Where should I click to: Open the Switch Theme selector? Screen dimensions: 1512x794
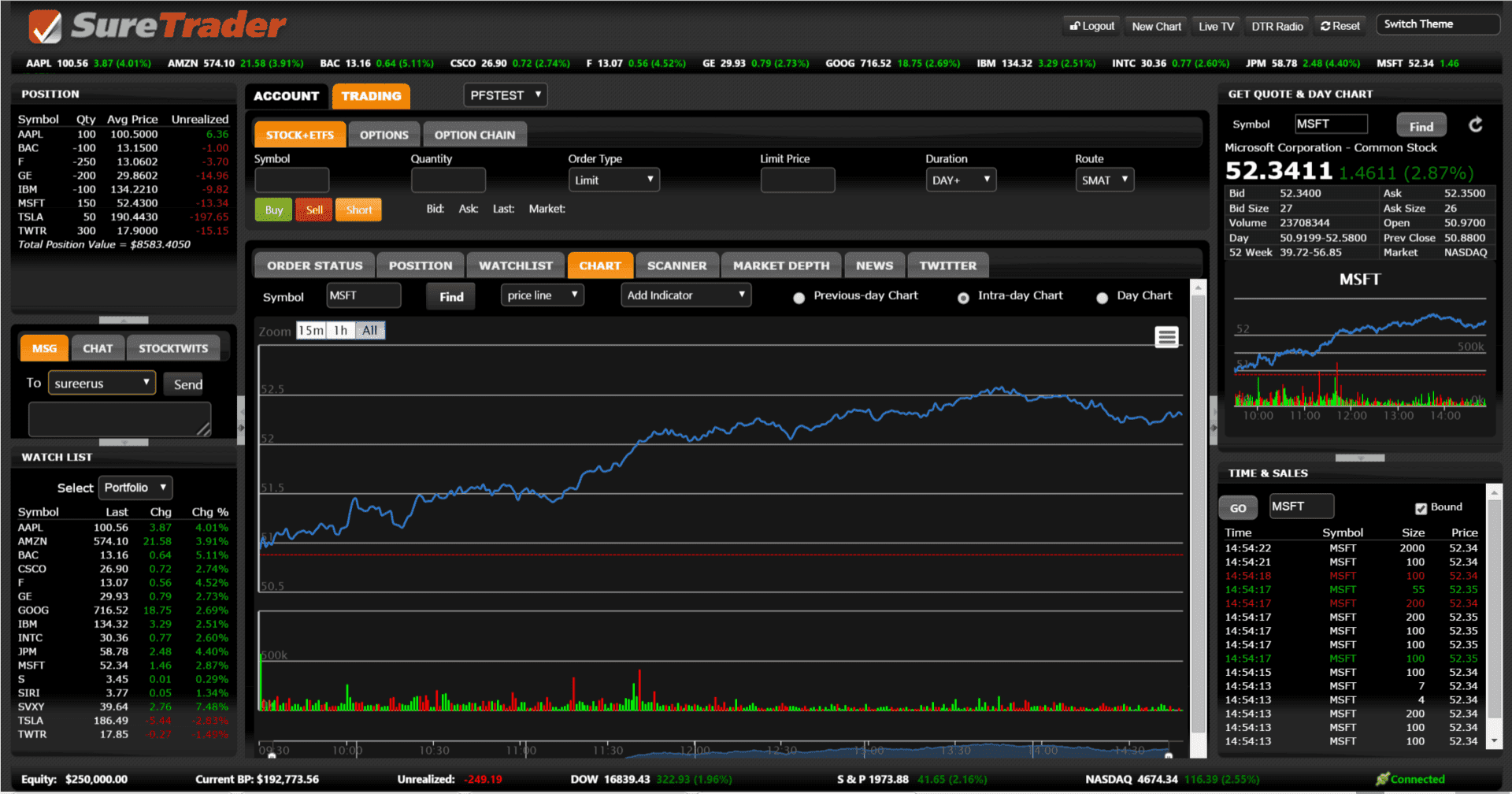(1437, 24)
